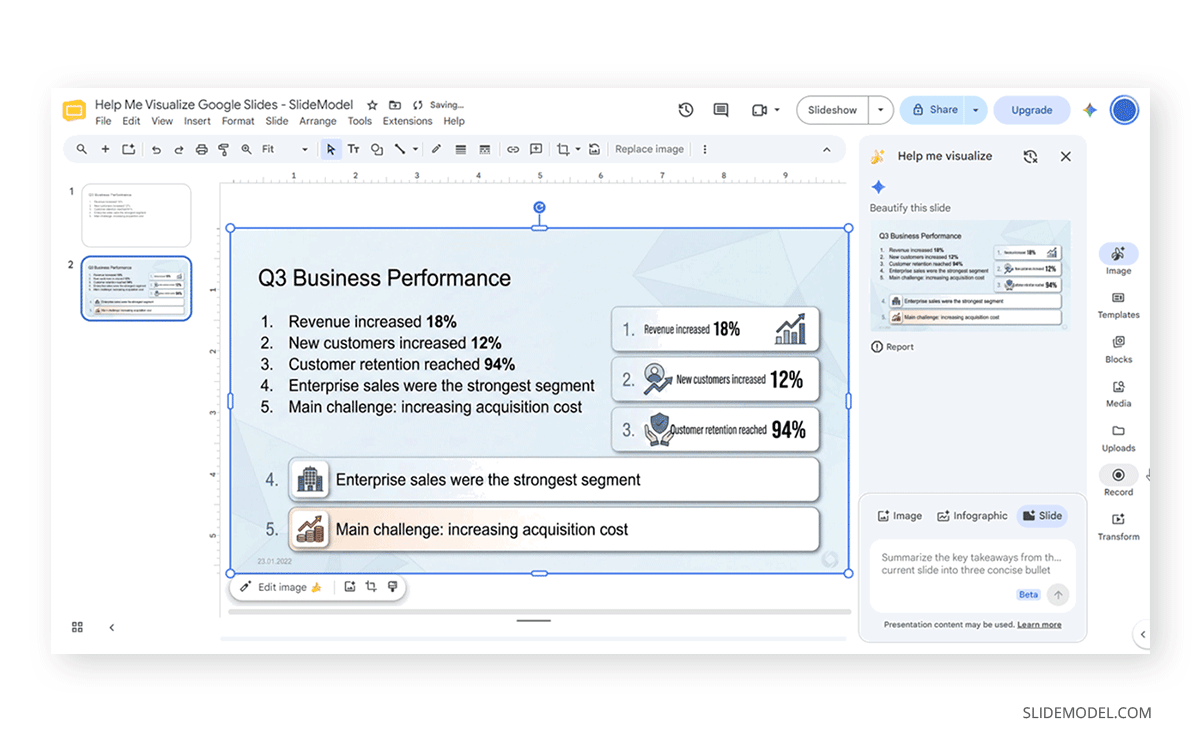1200x743 pixels.
Task: Open the Arrange menu
Action: (x=318, y=121)
